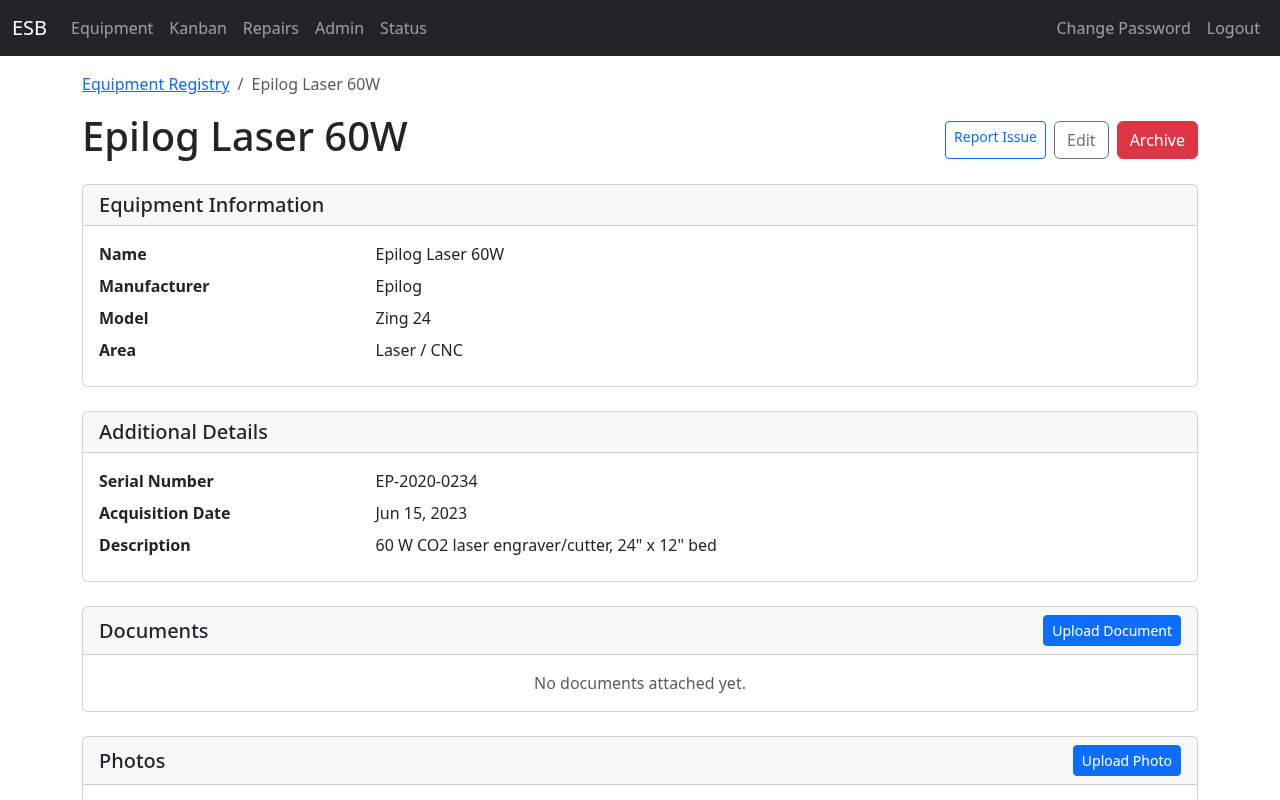
Task: Click the Upload Photo button
Action: point(1126,761)
